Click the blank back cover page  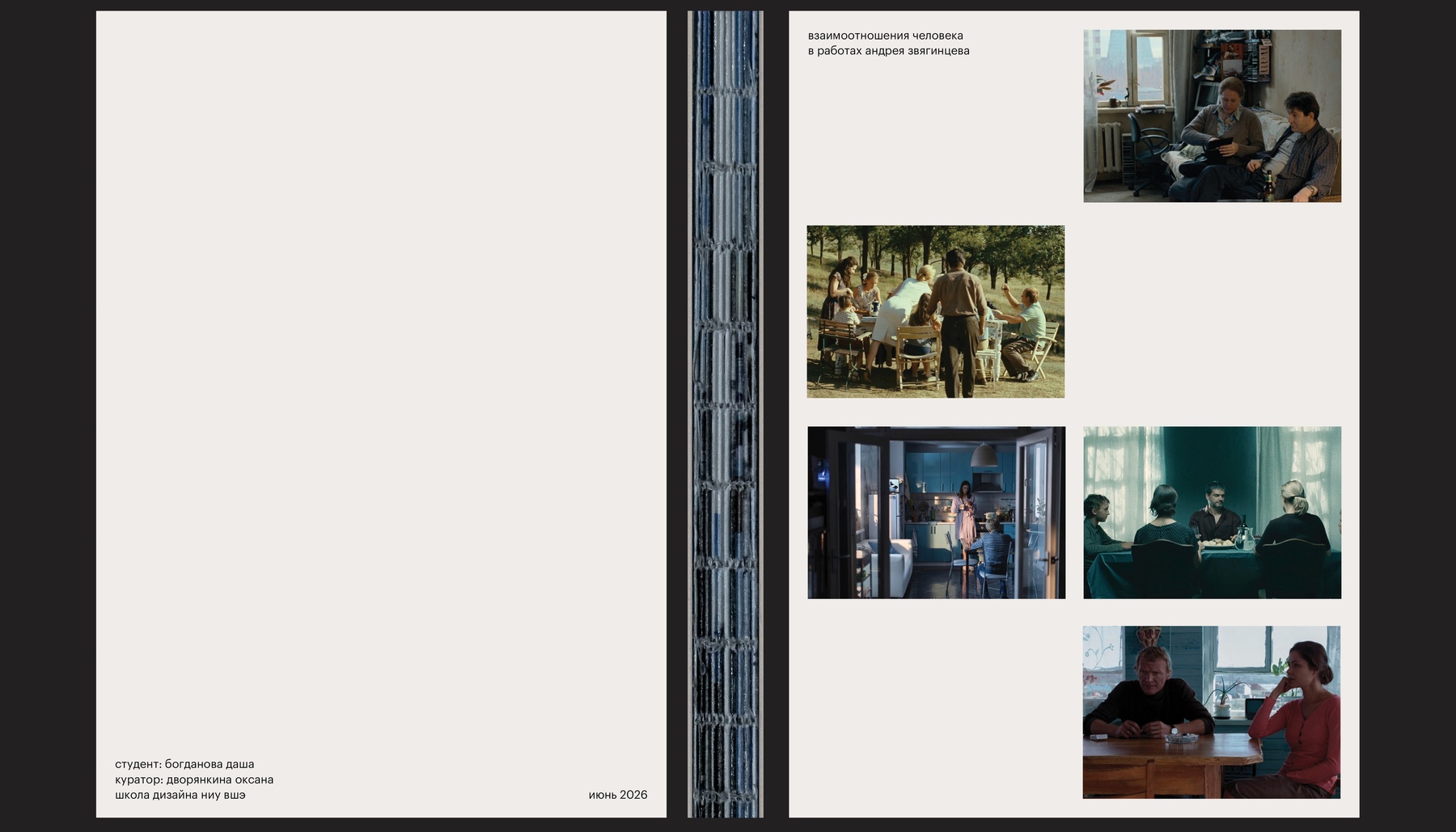(x=381, y=380)
